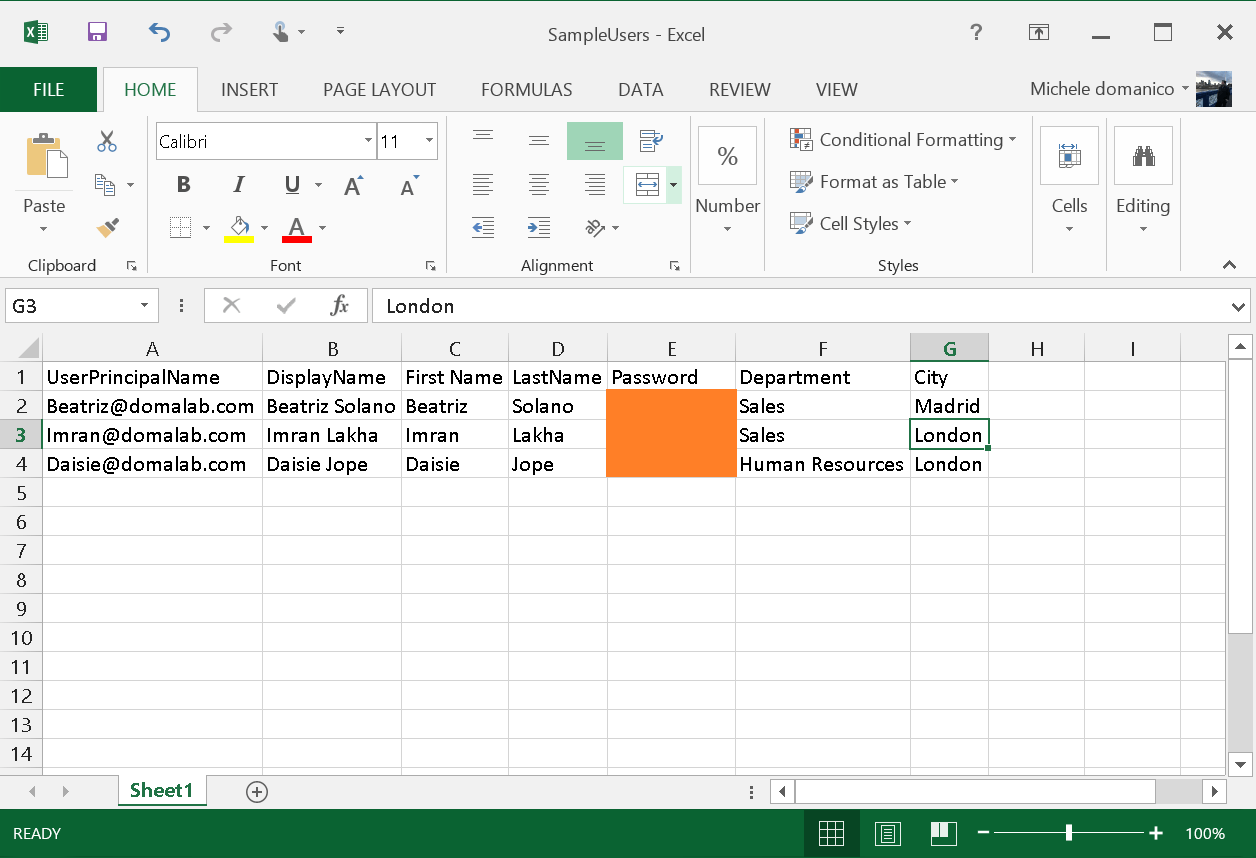Switch to the FORMULAS tab
The height and width of the screenshot is (858, 1256).
coord(526,89)
